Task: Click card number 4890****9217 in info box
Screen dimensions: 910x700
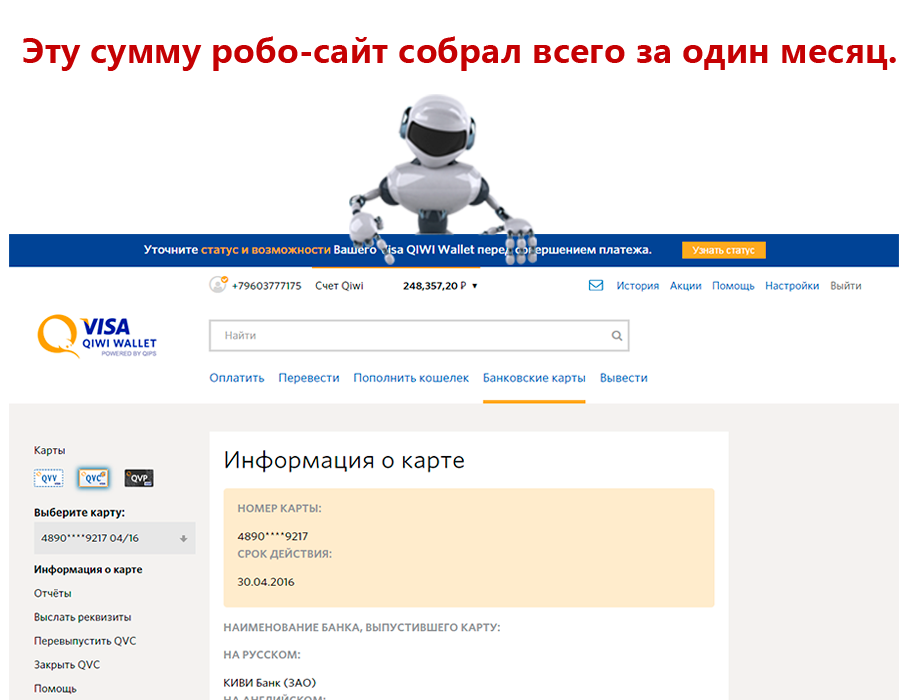Action: [272, 536]
